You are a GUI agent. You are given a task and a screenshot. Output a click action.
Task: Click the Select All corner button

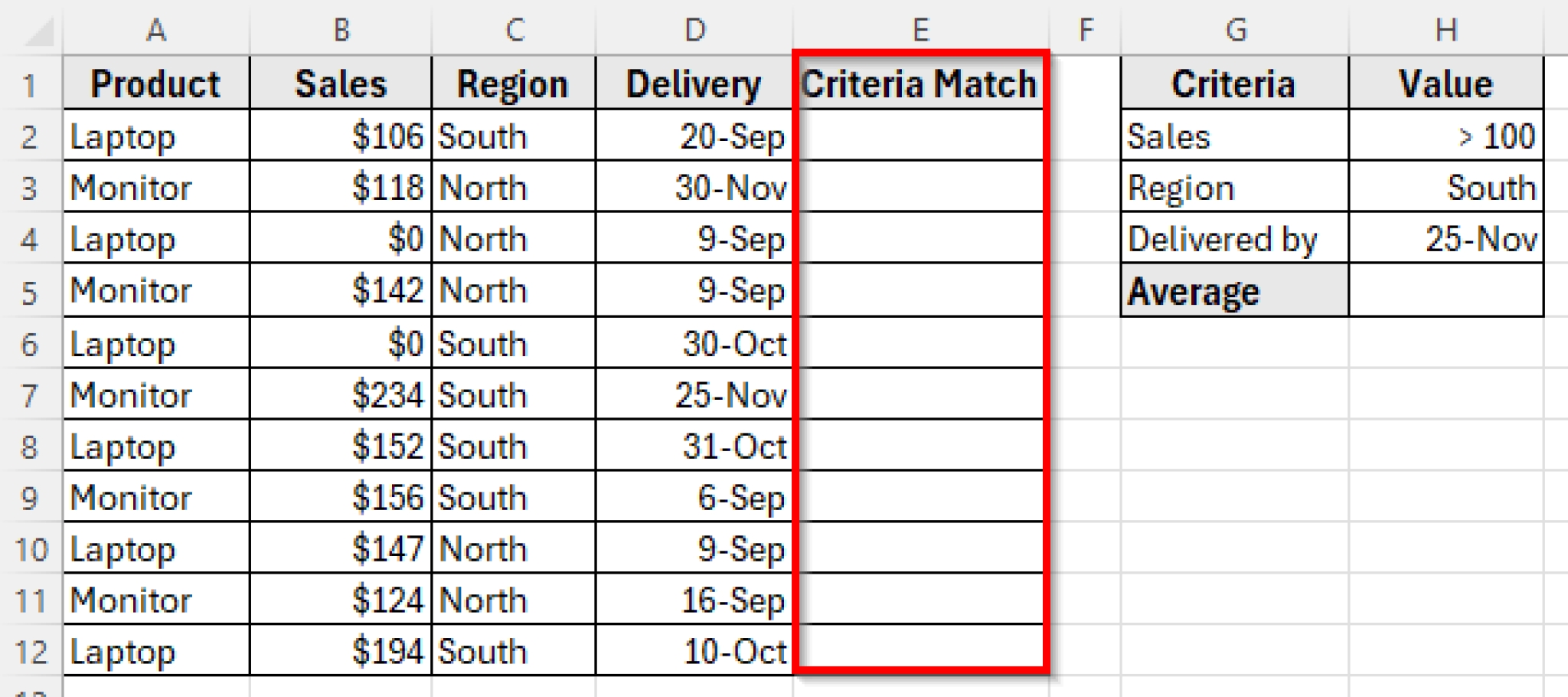coord(29,31)
